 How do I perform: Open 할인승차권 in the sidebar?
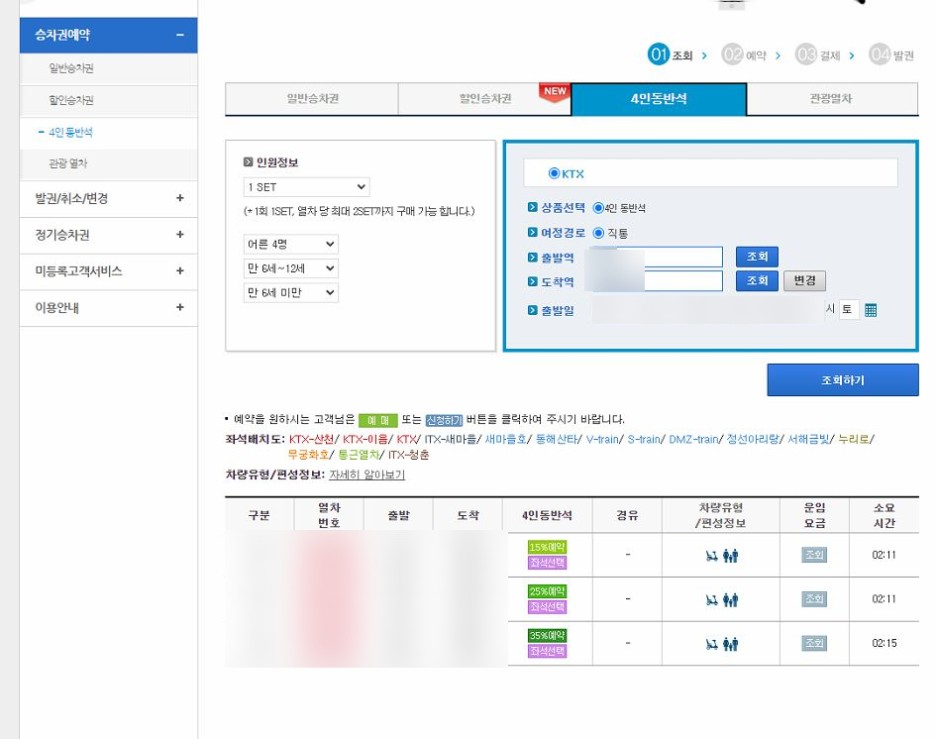coord(71,100)
